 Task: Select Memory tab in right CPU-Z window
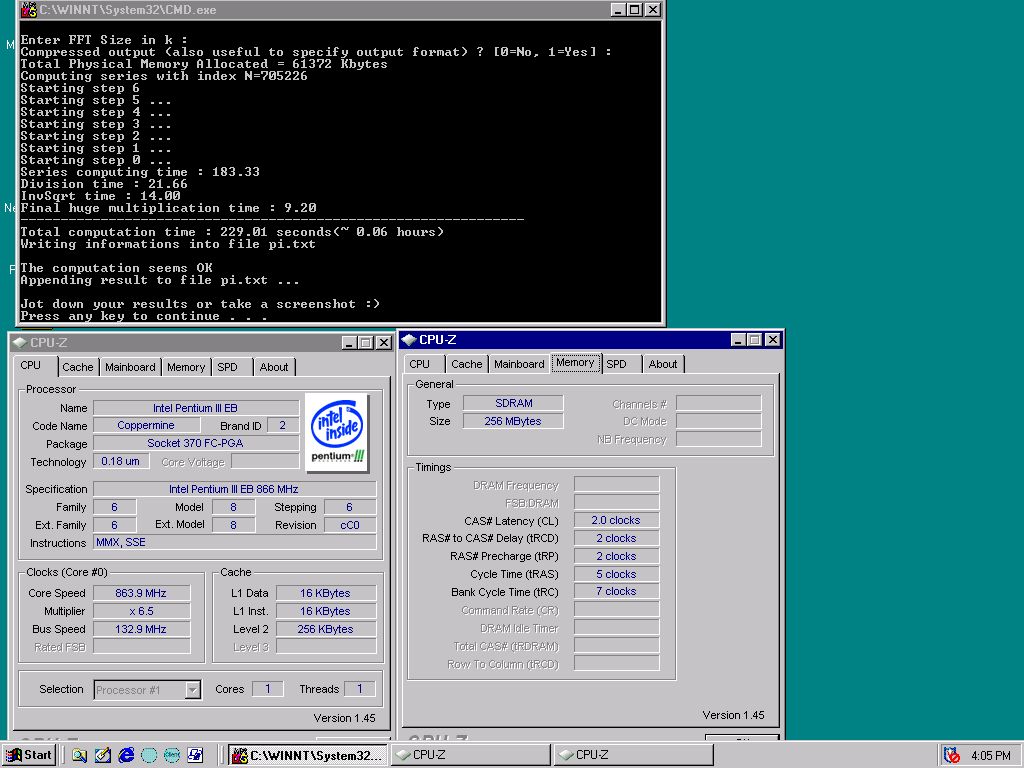click(575, 363)
